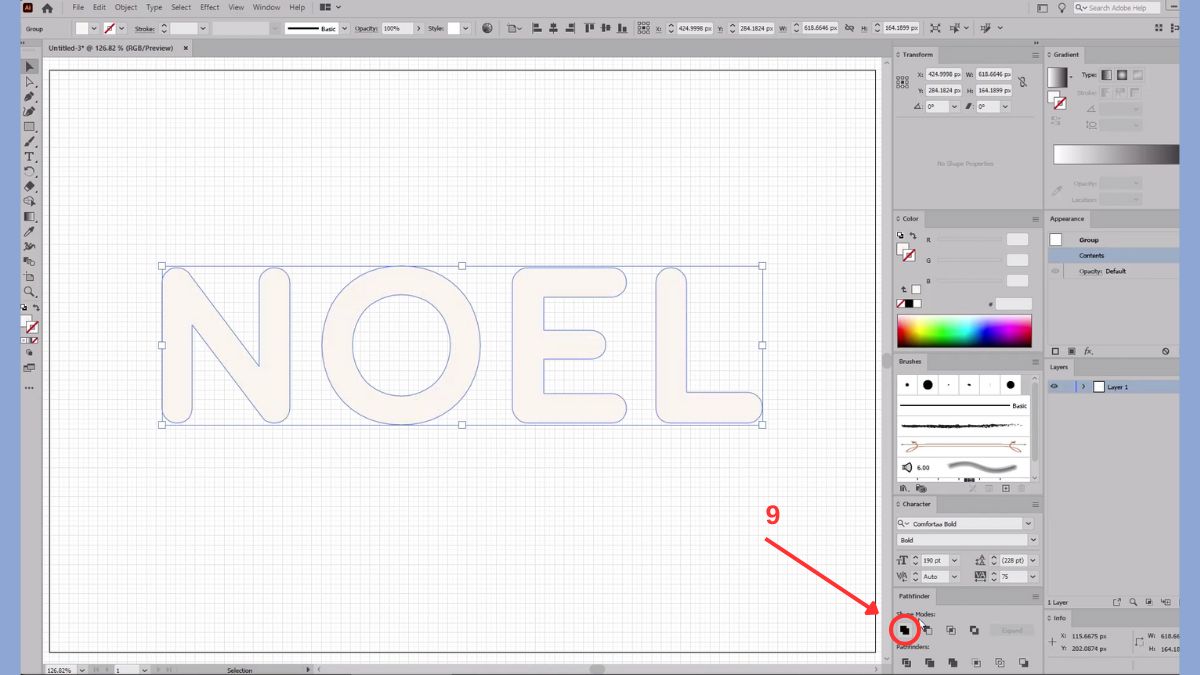The image size is (1200, 675).
Task: Open the Style dropdown in control bar
Action: pyautogui.click(x=466, y=29)
